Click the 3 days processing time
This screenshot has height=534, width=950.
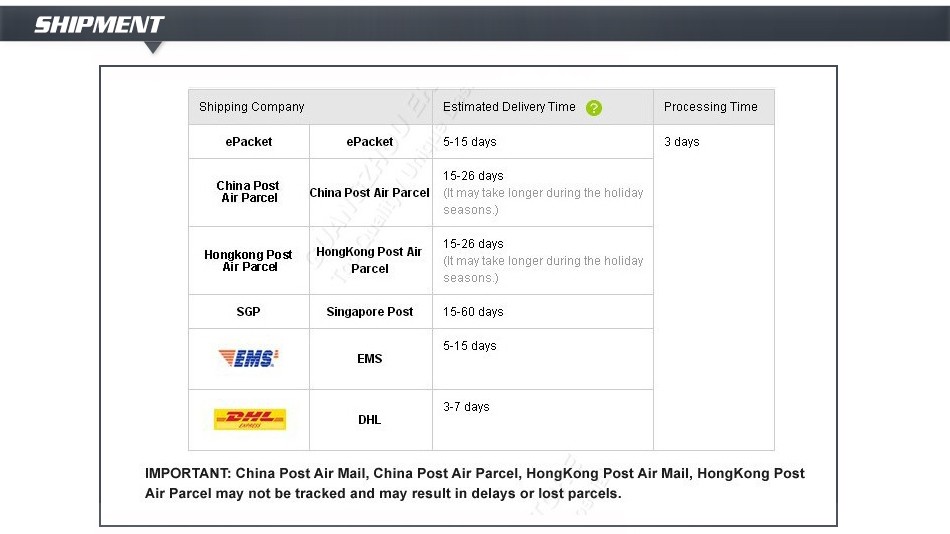682,142
